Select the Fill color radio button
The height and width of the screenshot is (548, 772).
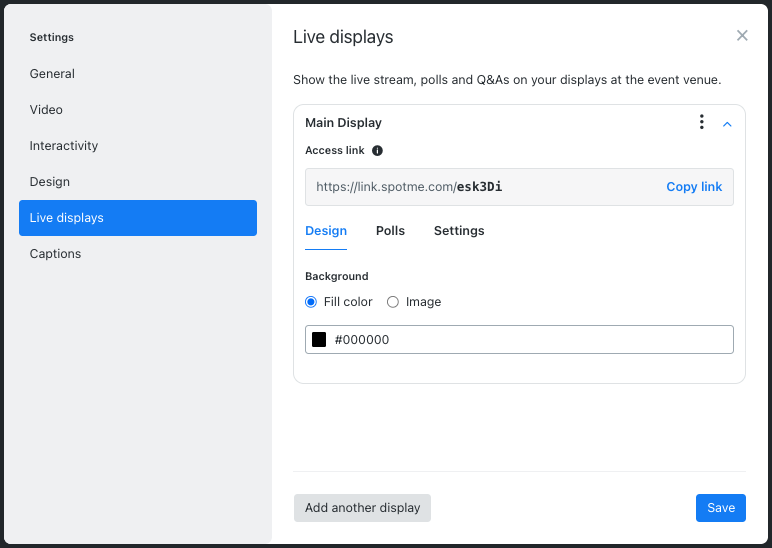coord(311,302)
